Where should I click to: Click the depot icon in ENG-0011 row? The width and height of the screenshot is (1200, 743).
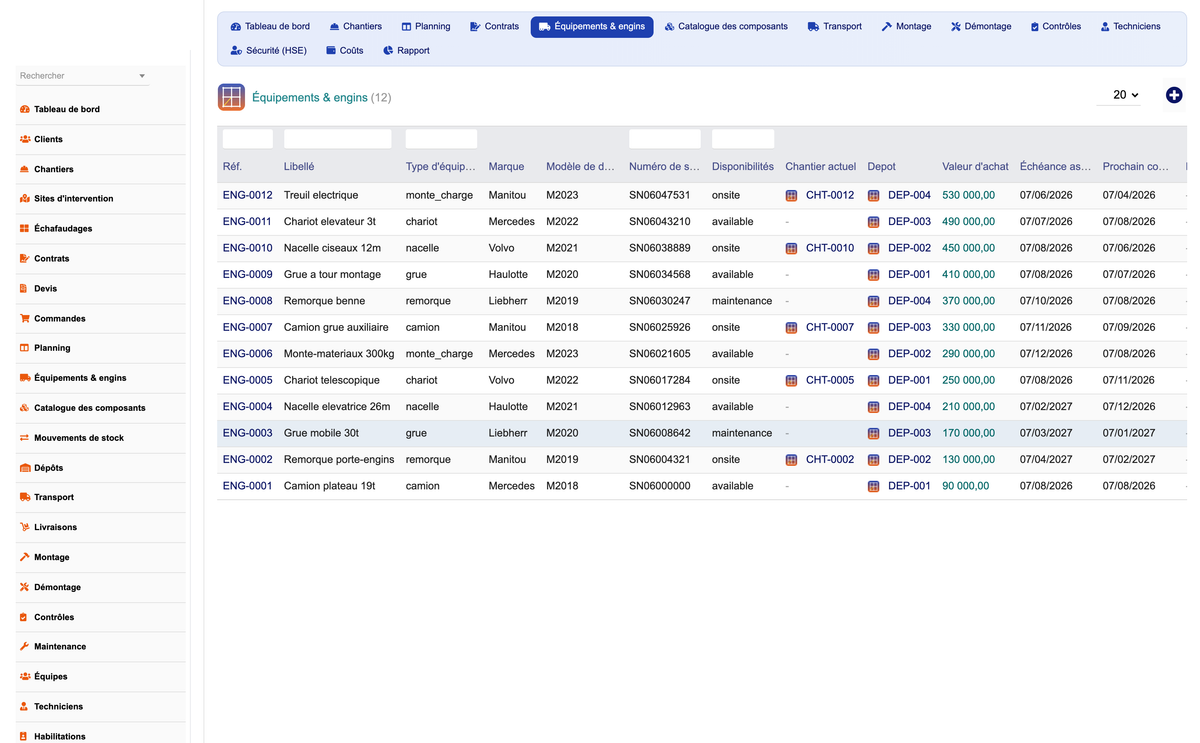click(873, 222)
